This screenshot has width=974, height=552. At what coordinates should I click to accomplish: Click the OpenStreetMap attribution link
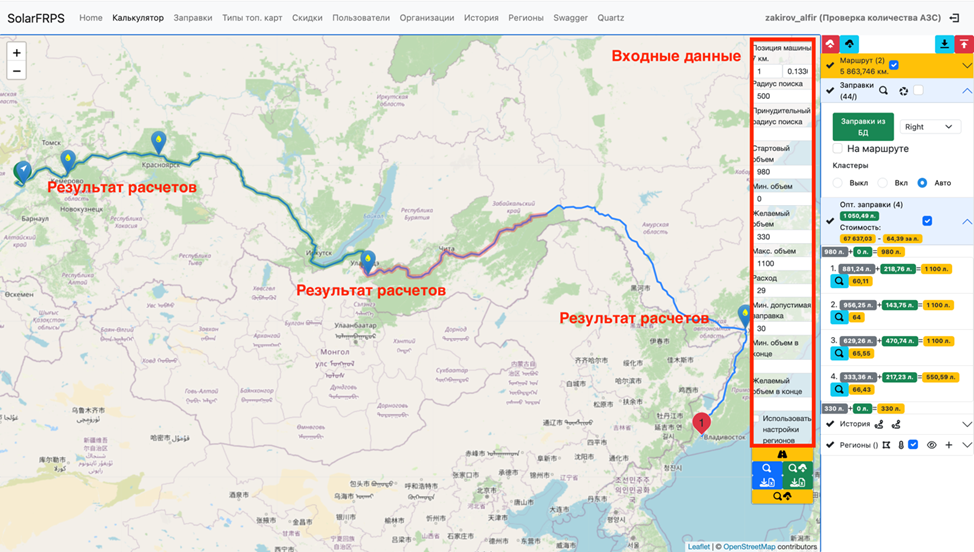(749, 546)
